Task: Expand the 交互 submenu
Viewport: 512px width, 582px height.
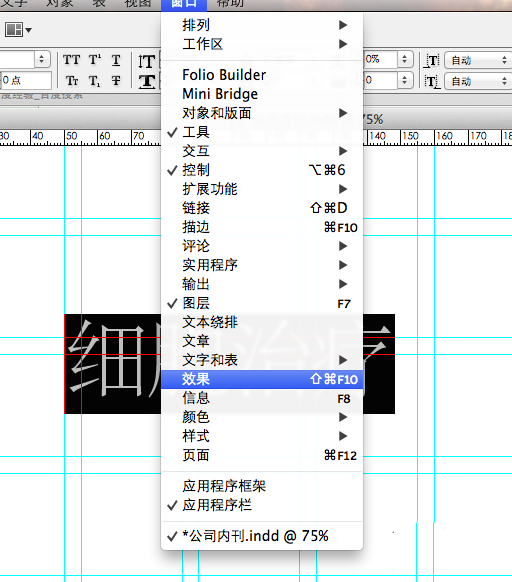Action: click(x=262, y=151)
